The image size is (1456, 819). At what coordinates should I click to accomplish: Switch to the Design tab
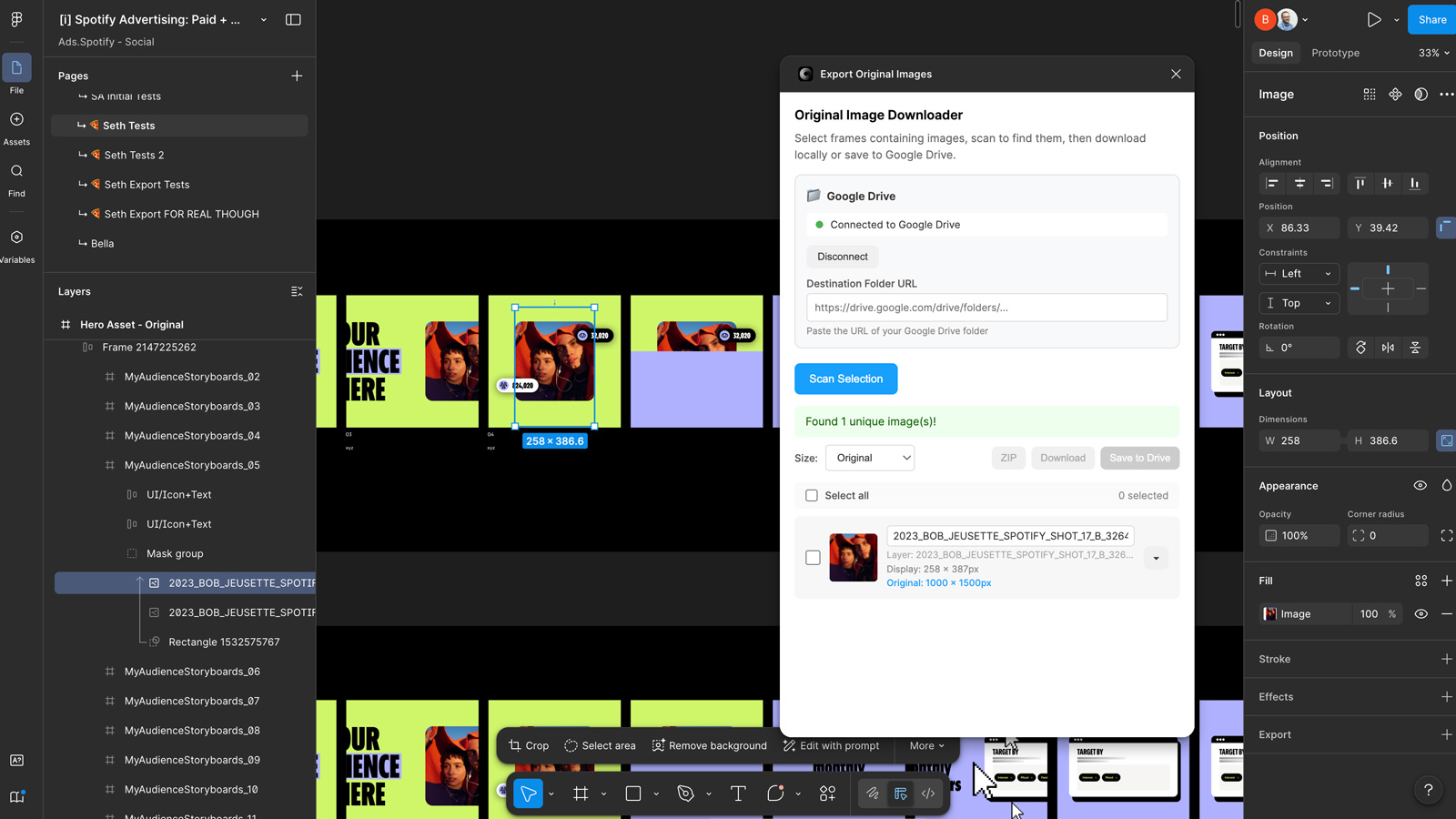pos(1276,53)
